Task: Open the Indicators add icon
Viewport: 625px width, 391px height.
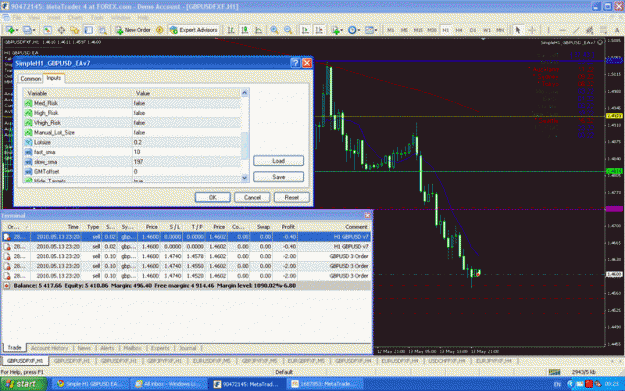Action: point(335,30)
